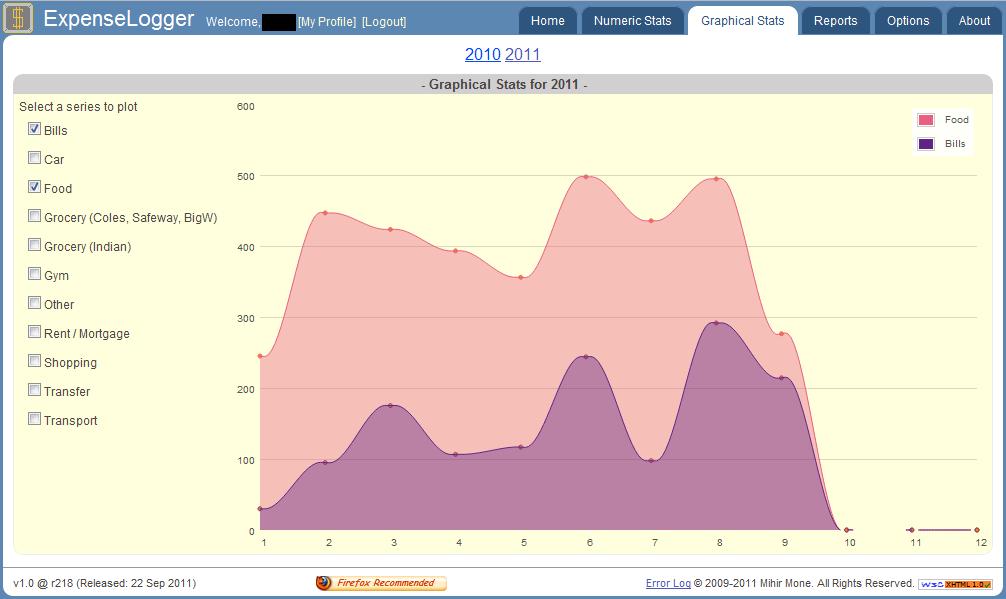Go to the Home tab

(548, 21)
